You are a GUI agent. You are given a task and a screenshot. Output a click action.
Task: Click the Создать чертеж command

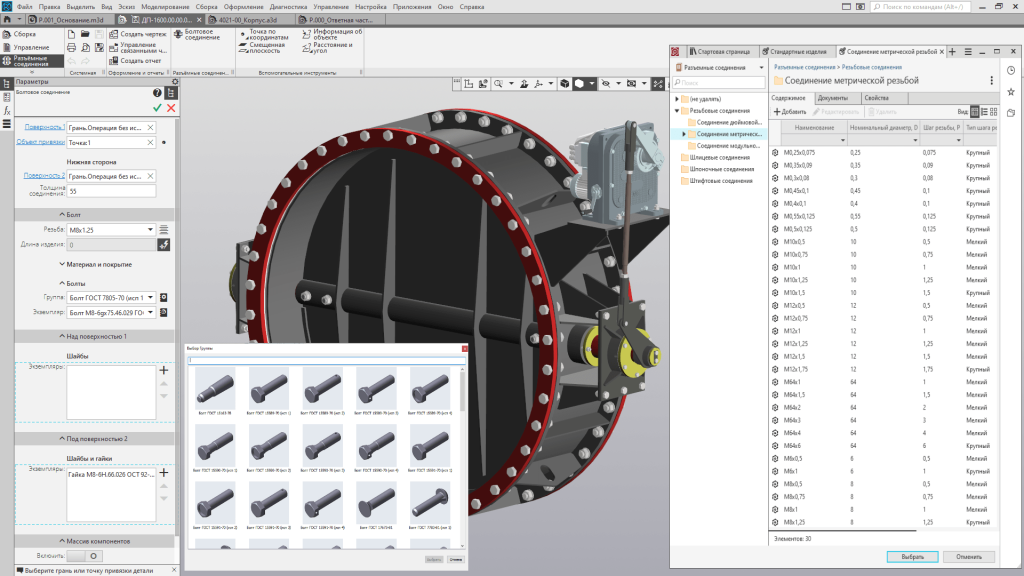tap(138, 34)
